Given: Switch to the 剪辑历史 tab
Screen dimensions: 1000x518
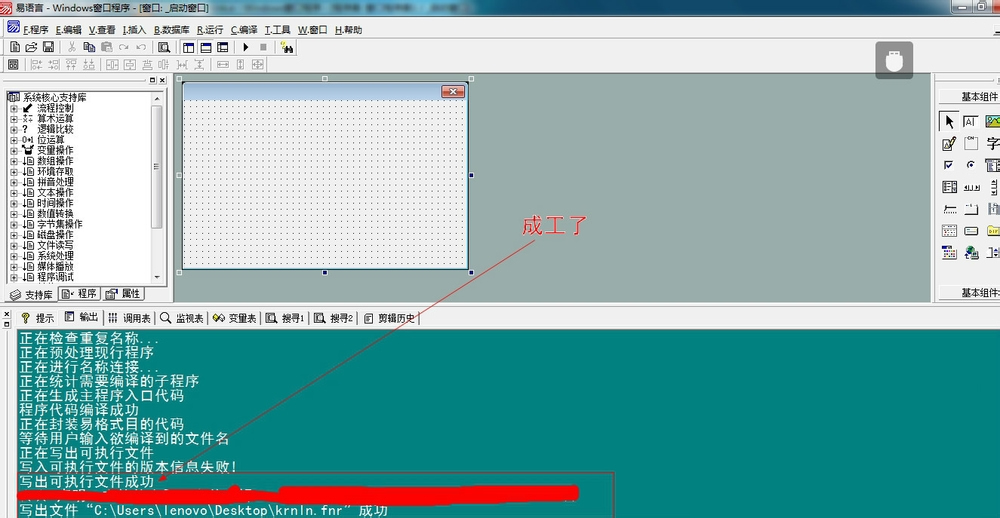Looking at the screenshot, I should coord(390,318).
